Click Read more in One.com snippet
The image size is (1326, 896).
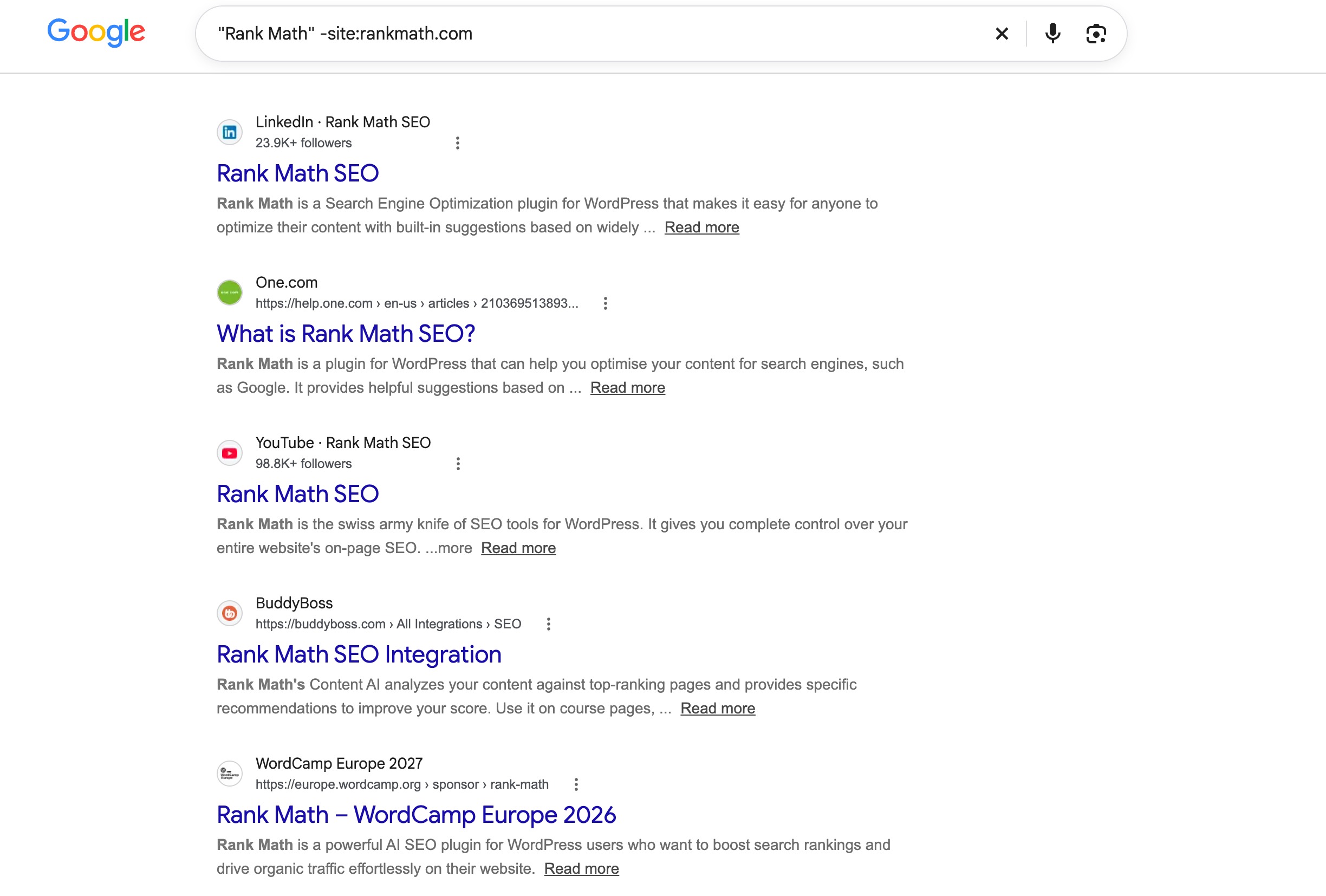point(628,388)
